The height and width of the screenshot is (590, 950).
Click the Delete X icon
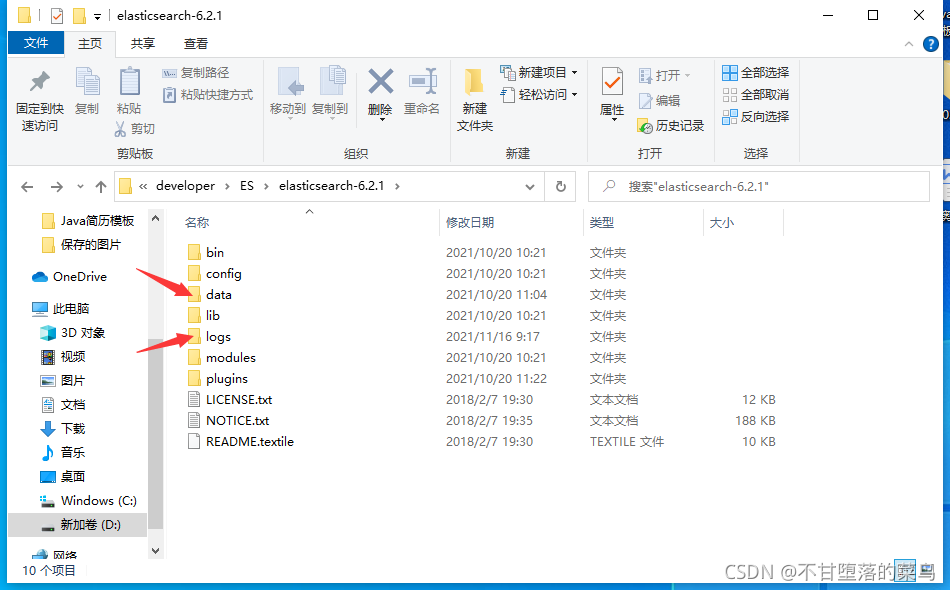(x=380, y=81)
